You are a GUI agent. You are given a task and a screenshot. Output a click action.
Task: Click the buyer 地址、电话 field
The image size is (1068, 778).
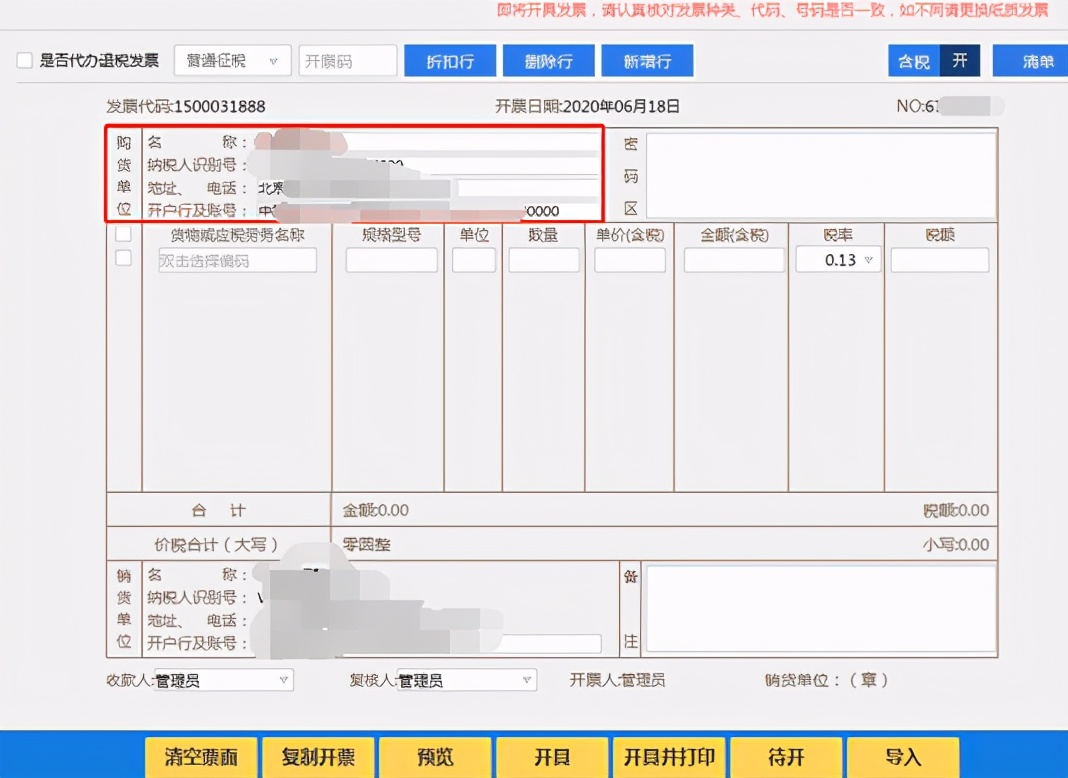click(x=427, y=187)
